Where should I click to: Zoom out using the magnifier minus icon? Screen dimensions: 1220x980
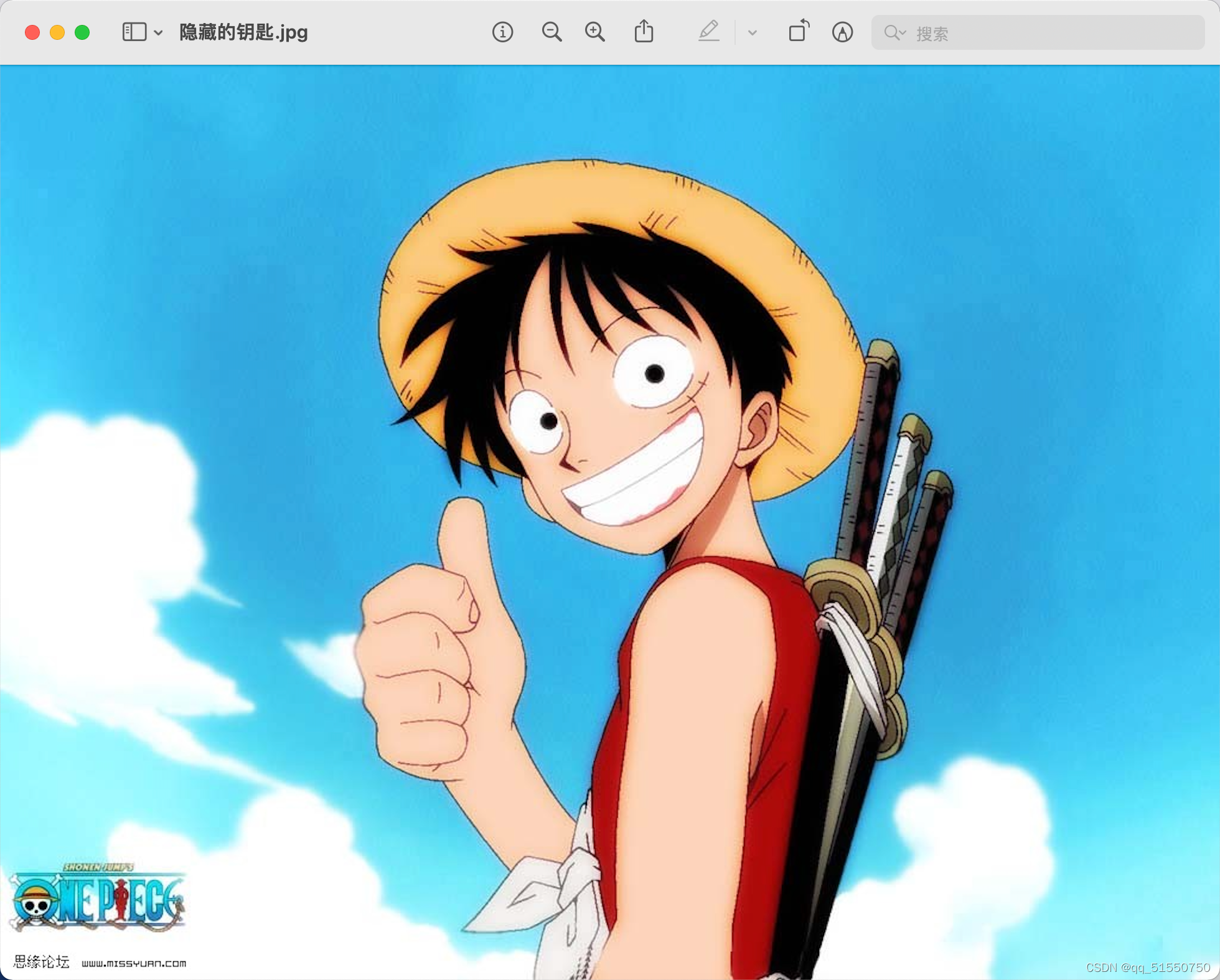[551, 32]
